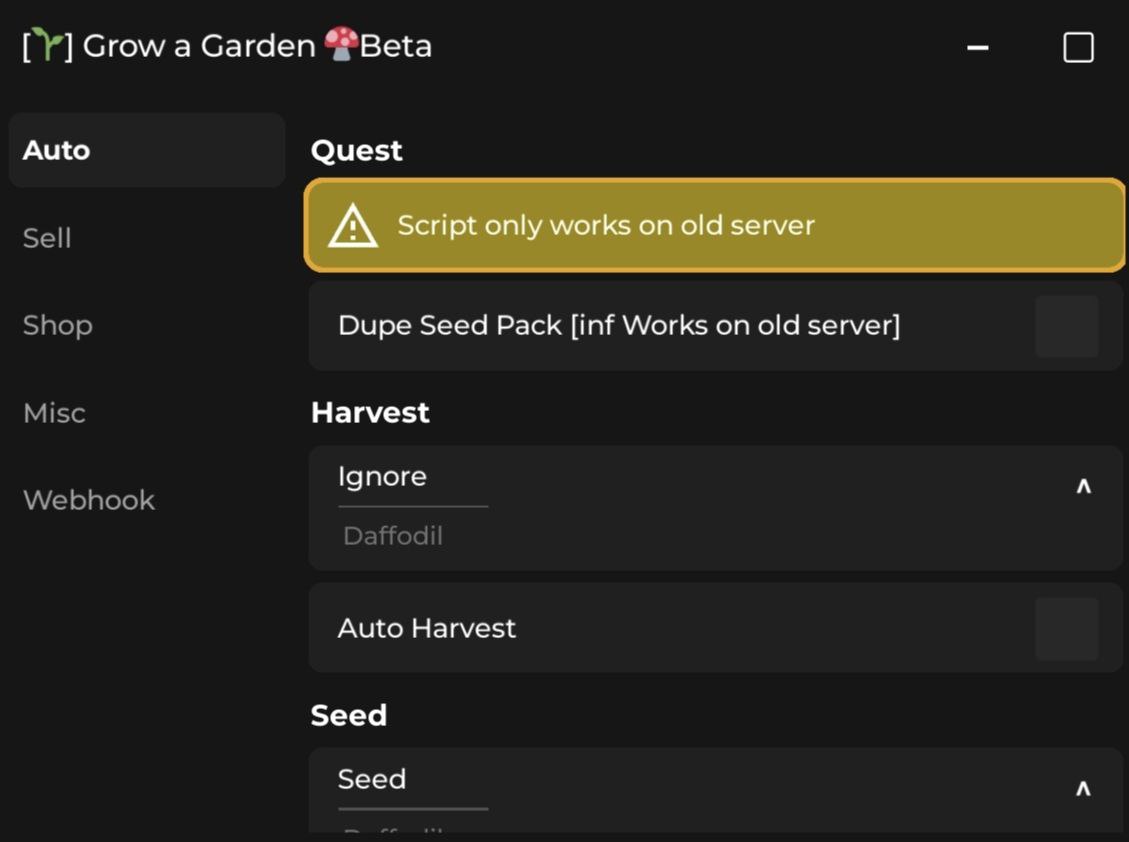Click the warning triangle icon
The image size is (1129, 842).
coord(353,226)
